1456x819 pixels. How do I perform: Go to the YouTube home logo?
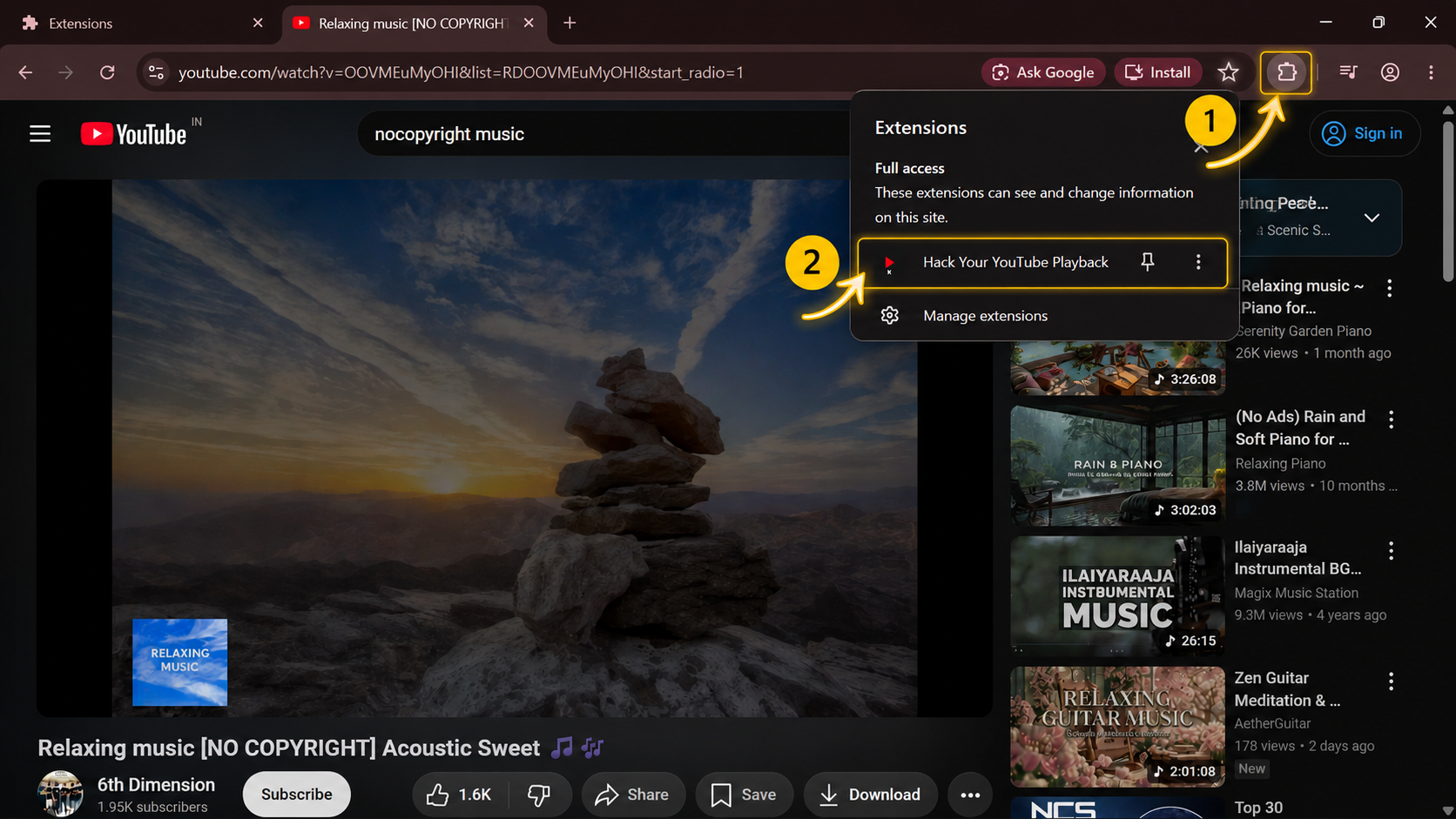[x=133, y=134]
